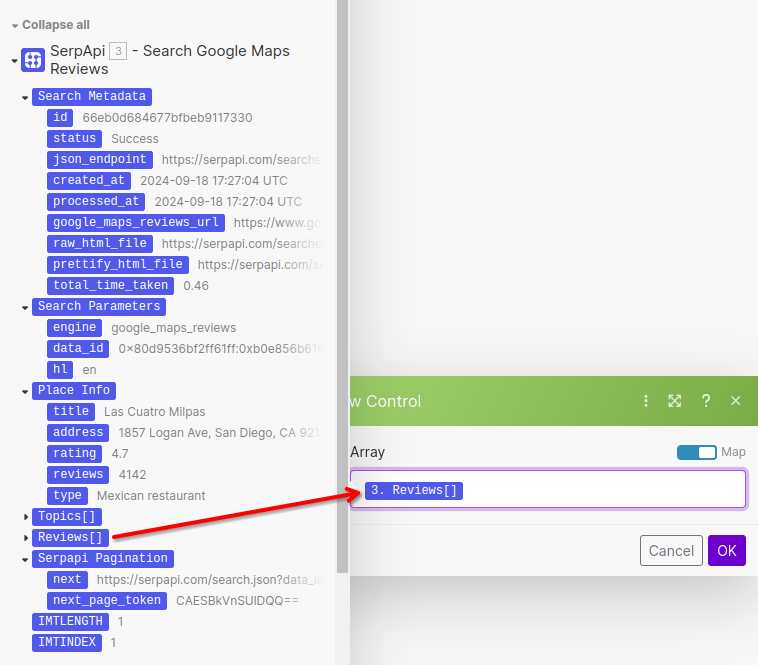The image size is (758, 665).
Task: Select the IMTINDEX variable tag
Action: (67, 643)
